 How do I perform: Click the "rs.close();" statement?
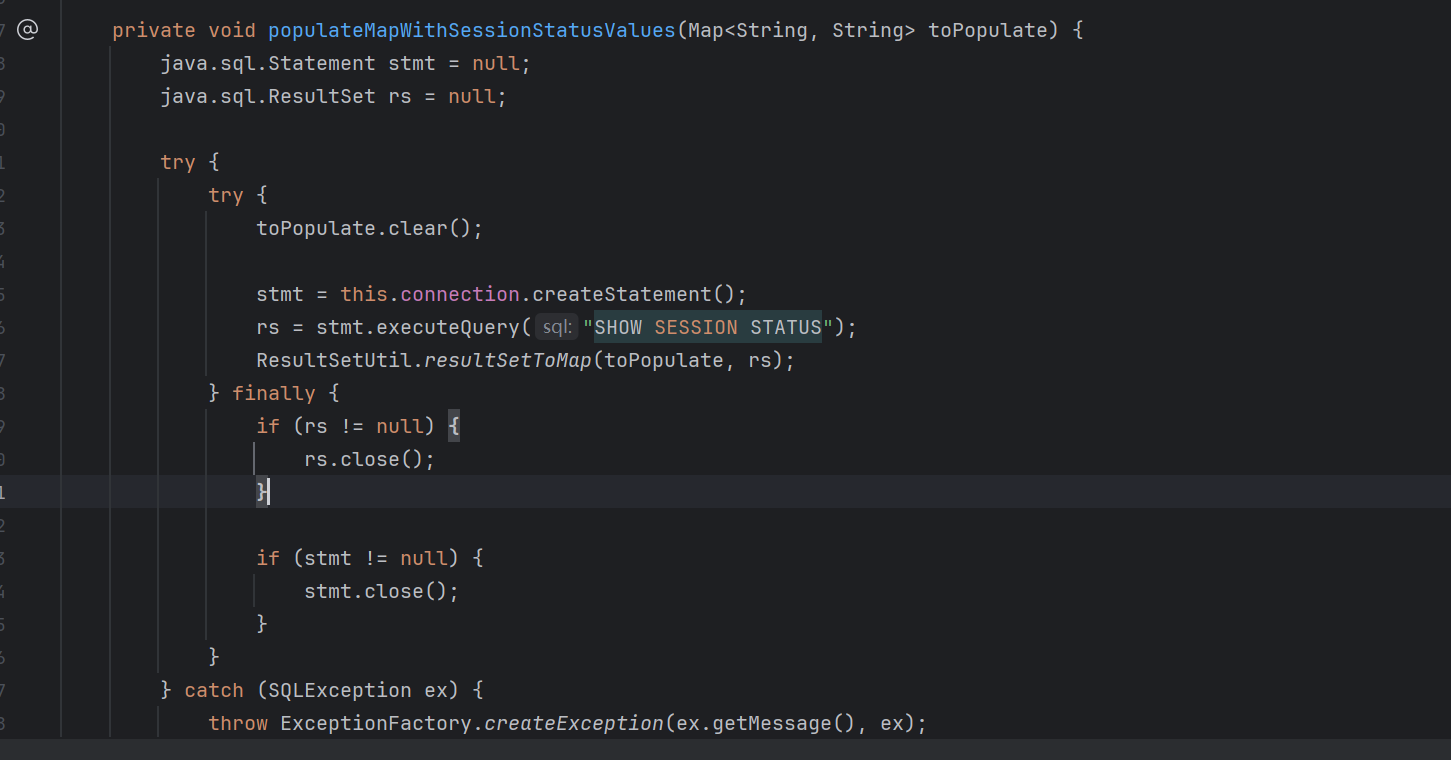coord(370,459)
